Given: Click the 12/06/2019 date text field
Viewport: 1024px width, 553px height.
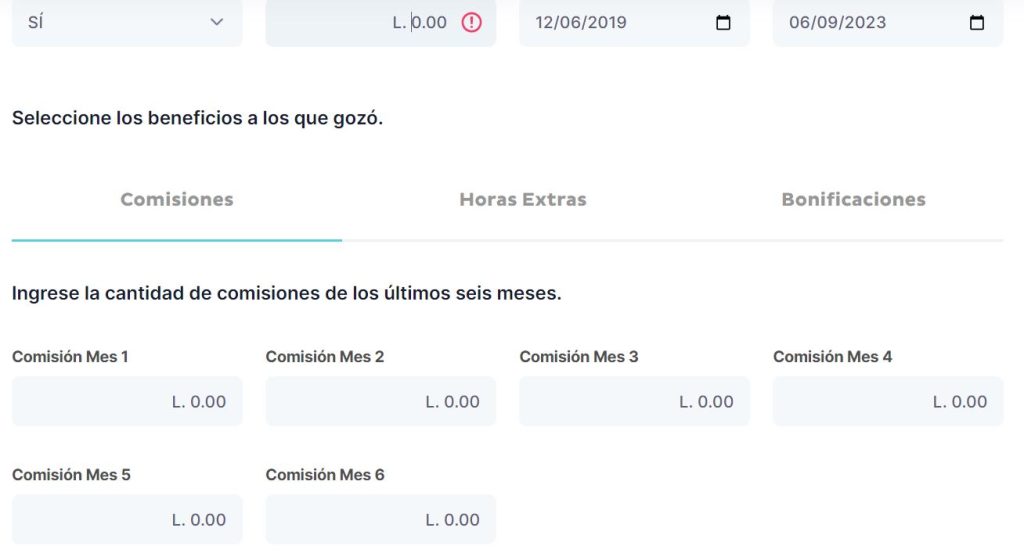Looking at the screenshot, I should pyautogui.click(x=600, y=22).
